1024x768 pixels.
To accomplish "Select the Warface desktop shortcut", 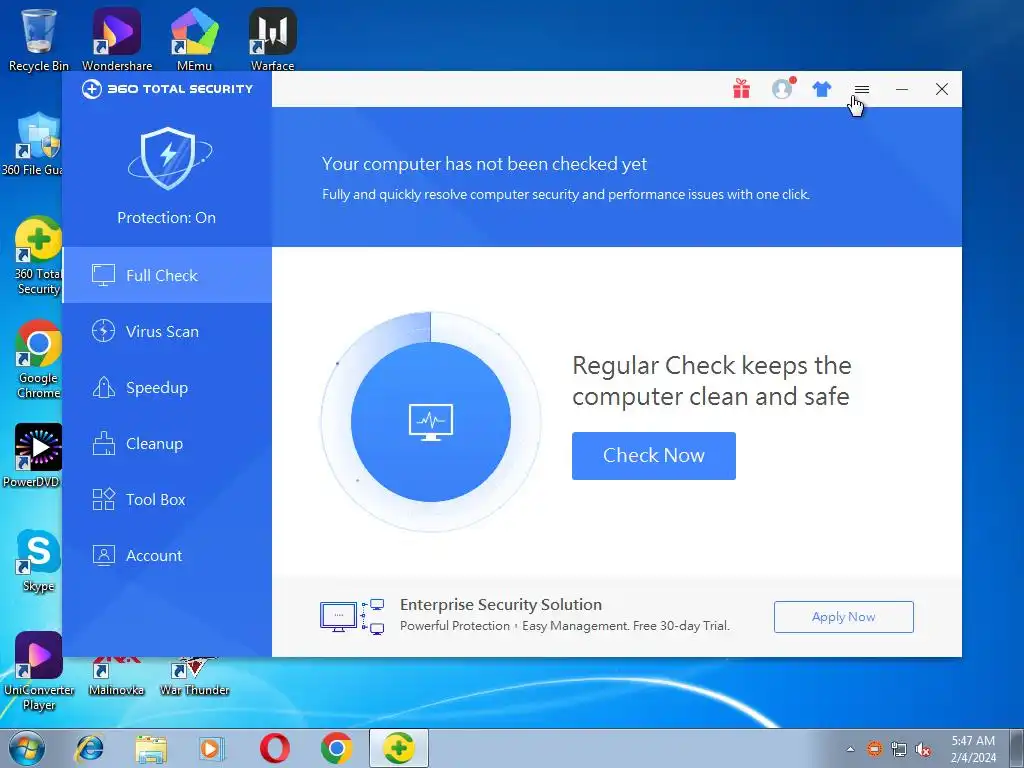I will (272, 40).
